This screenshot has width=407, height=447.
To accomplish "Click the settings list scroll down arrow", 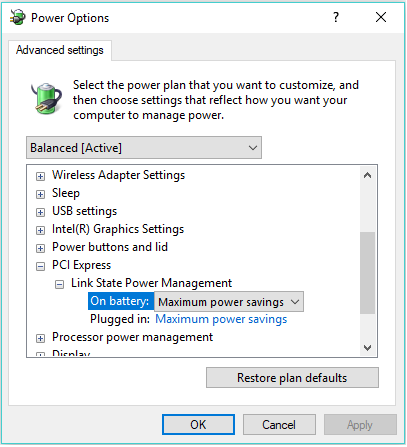I will 368,348.
